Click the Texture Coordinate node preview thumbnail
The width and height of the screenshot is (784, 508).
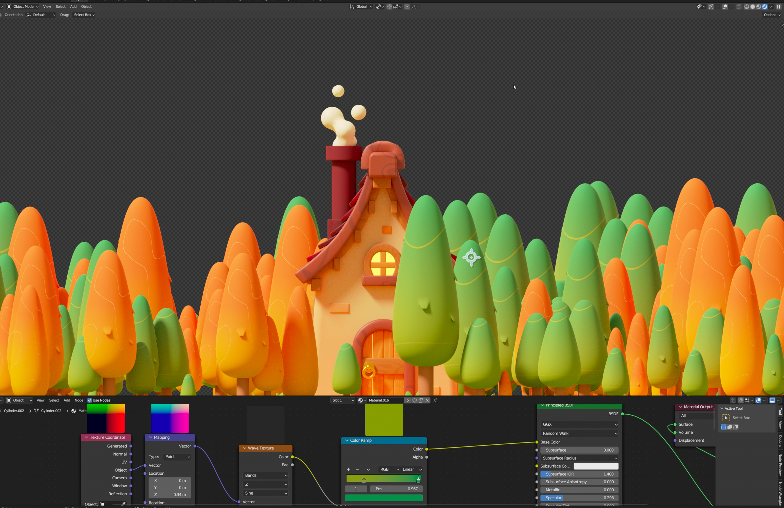pos(105,418)
